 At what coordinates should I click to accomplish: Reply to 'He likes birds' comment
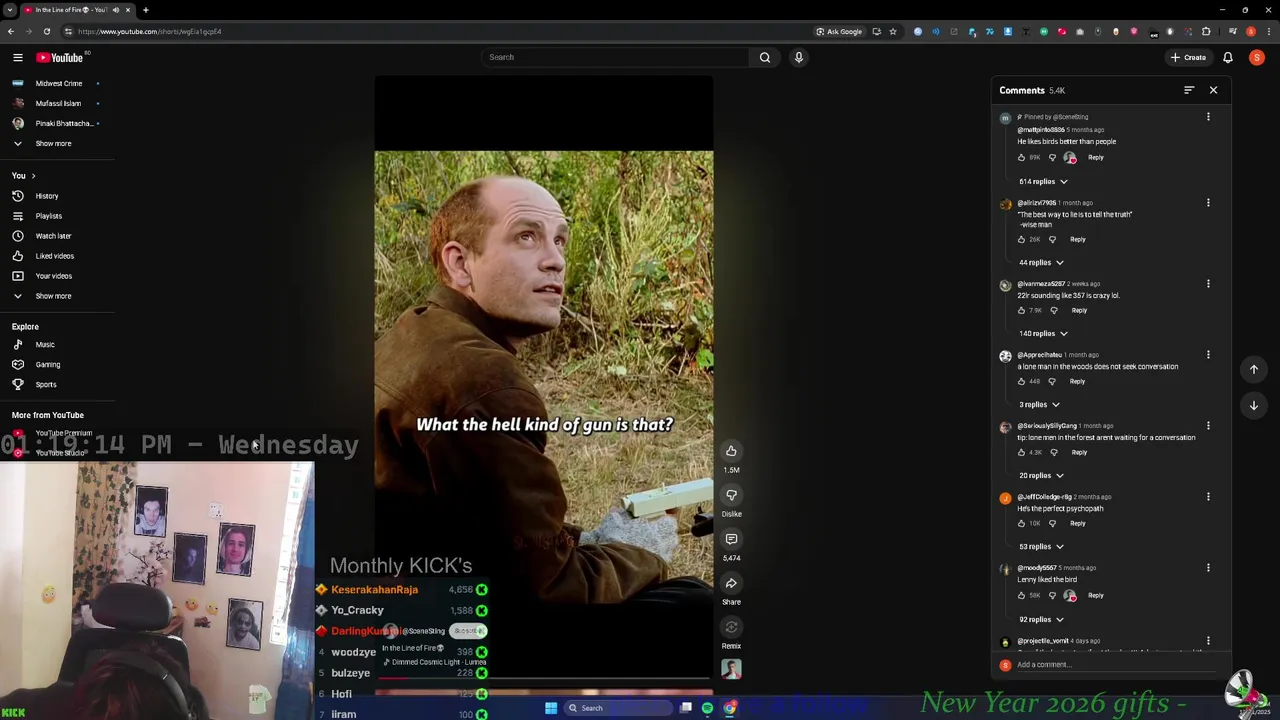coord(1096,158)
